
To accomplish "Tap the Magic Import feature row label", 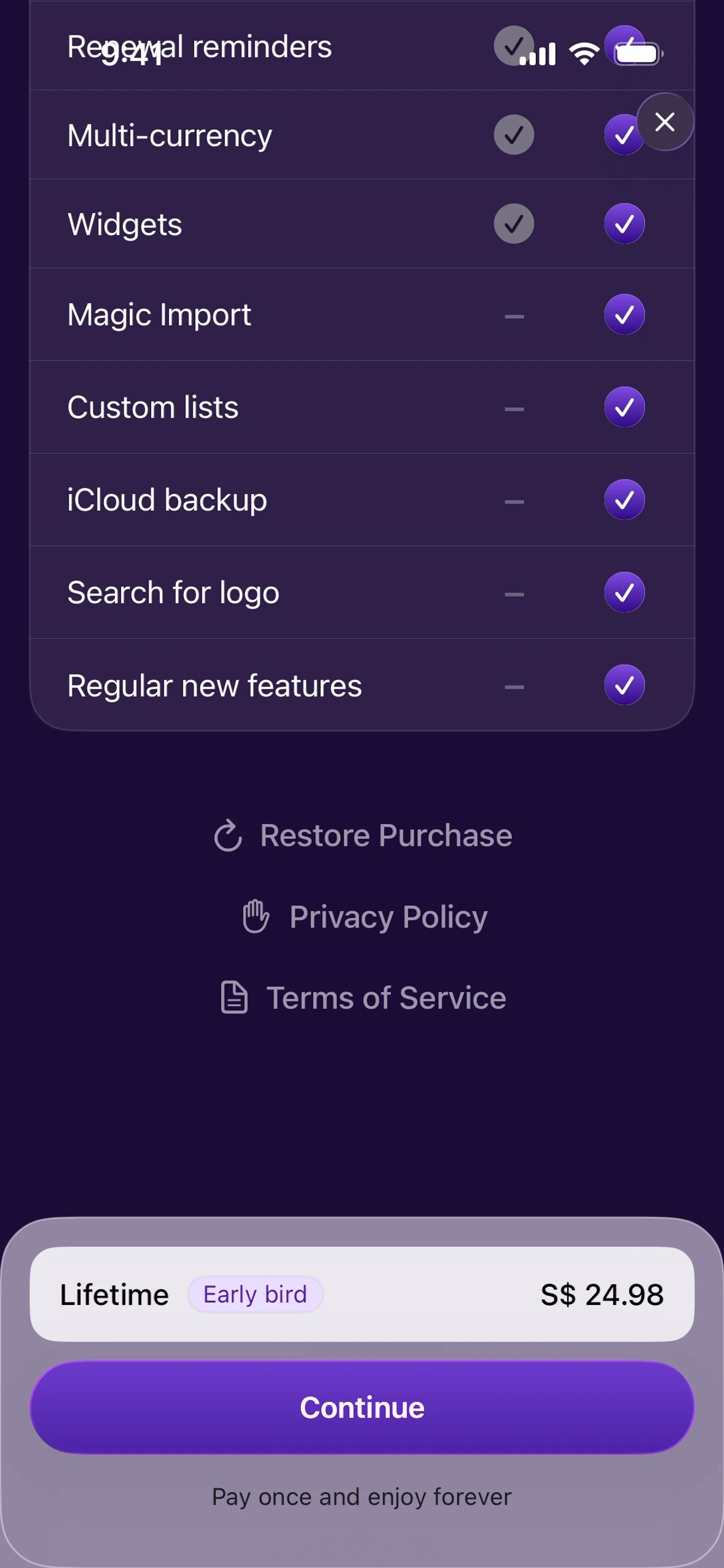I will click(159, 315).
